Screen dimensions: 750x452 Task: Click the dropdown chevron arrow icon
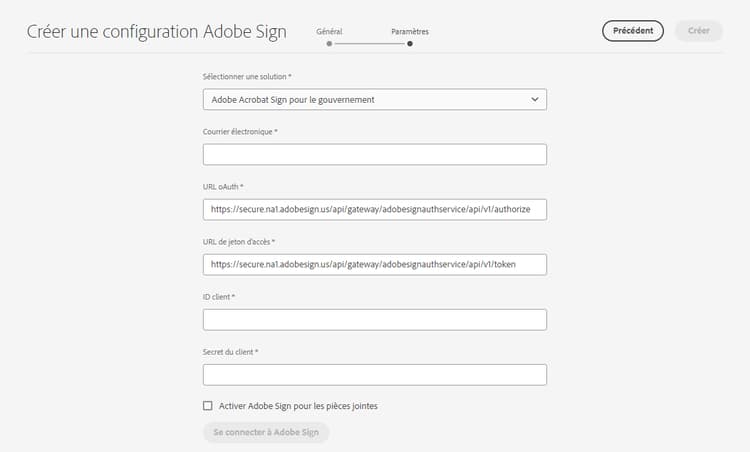click(535, 99)
